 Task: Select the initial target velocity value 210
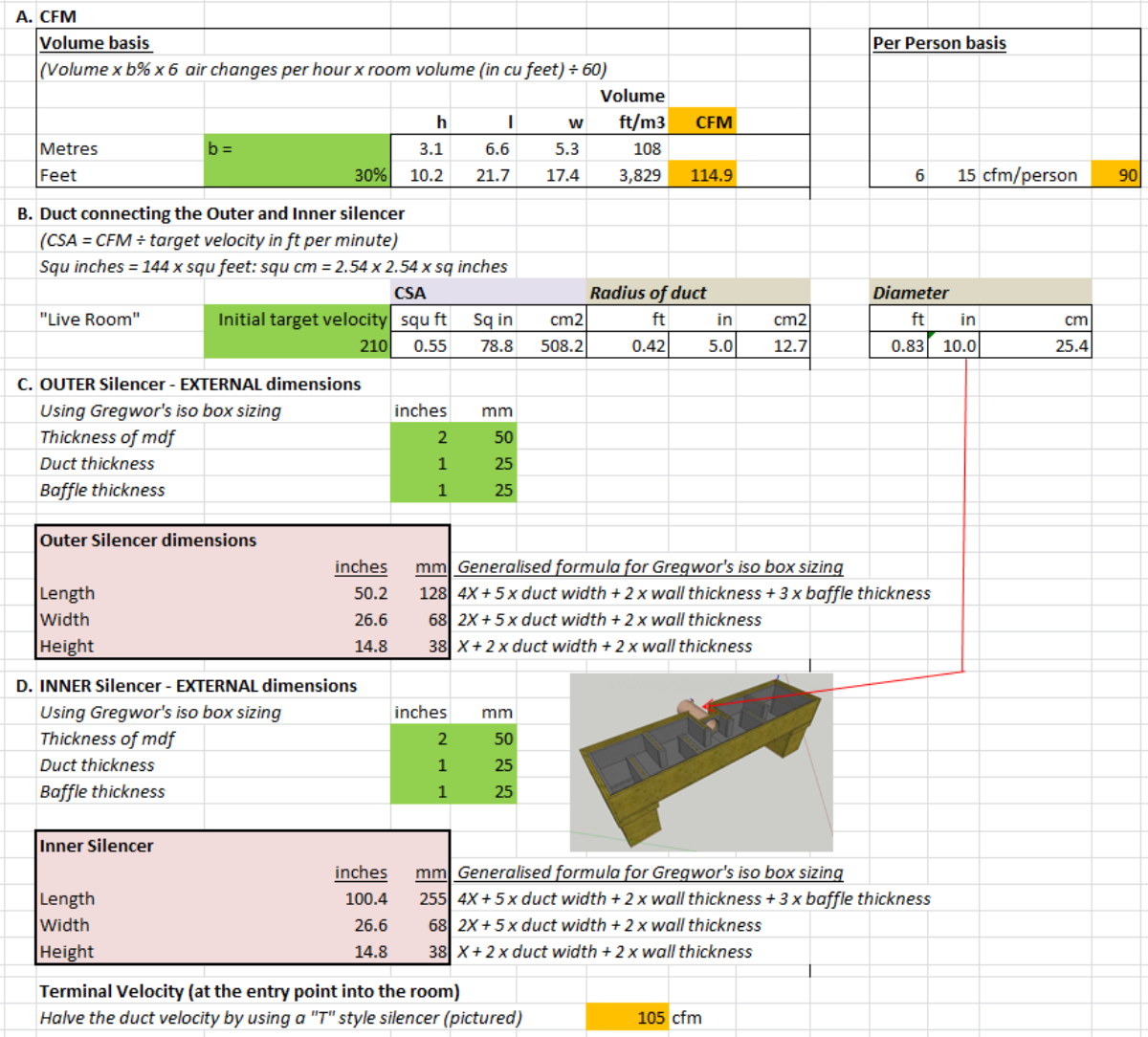[x=298, y=345]
